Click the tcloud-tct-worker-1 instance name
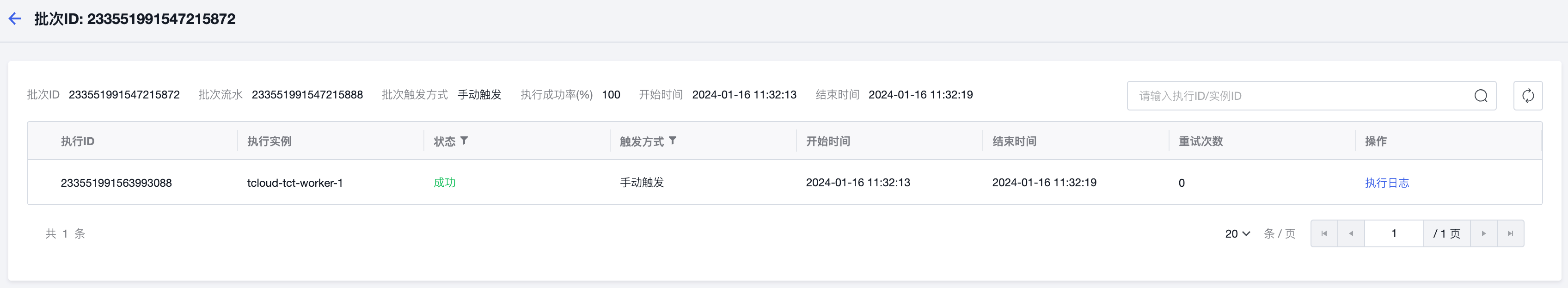Image resolution: width=1568 pixels, height=288 pixels. 294,183
